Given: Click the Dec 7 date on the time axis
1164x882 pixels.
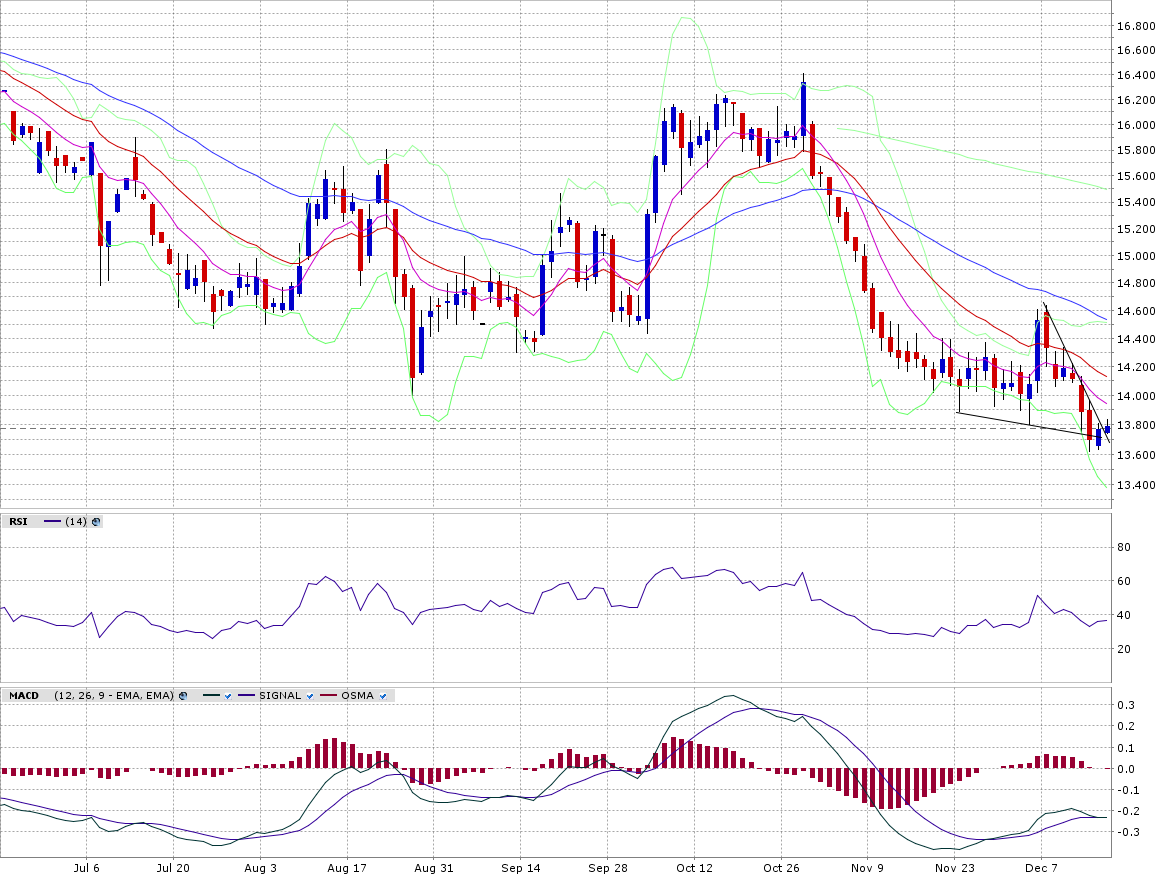Looking at the screenshot, I should pyautogui.click(x=1041, y=869).
